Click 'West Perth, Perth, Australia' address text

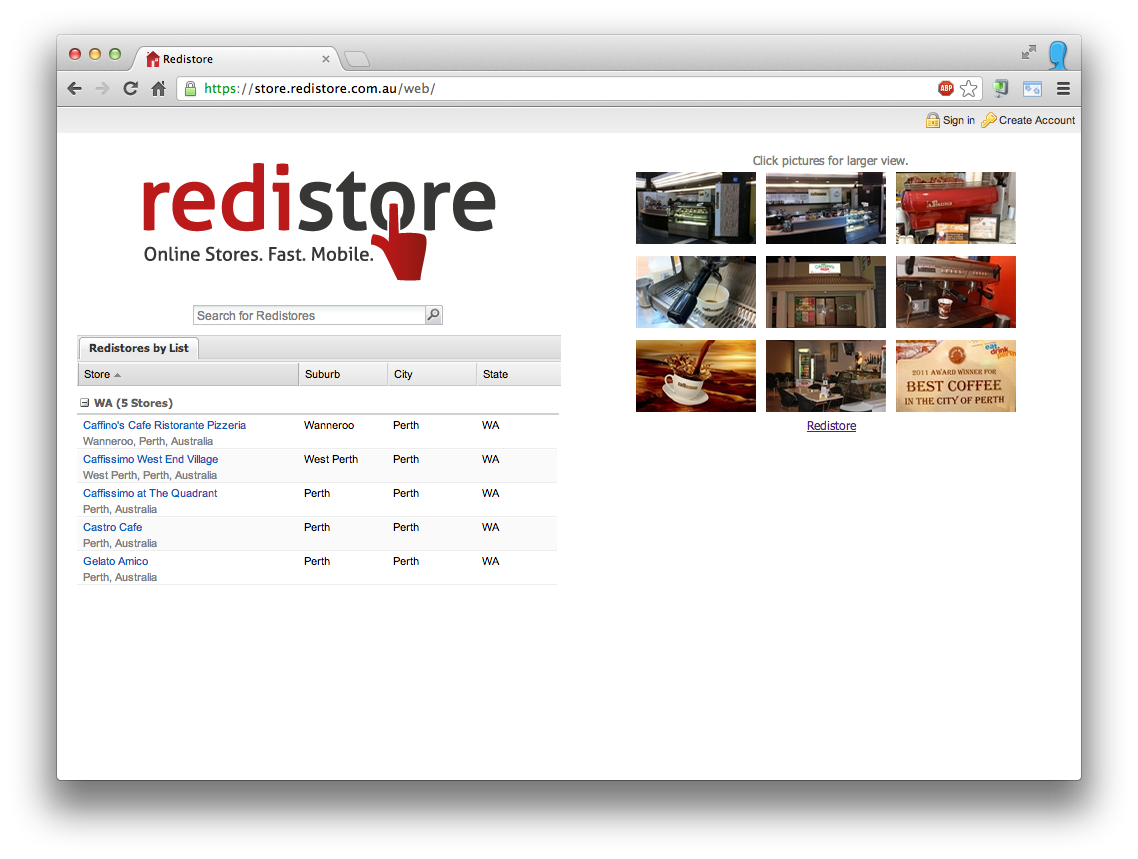[x=150, y=475]
